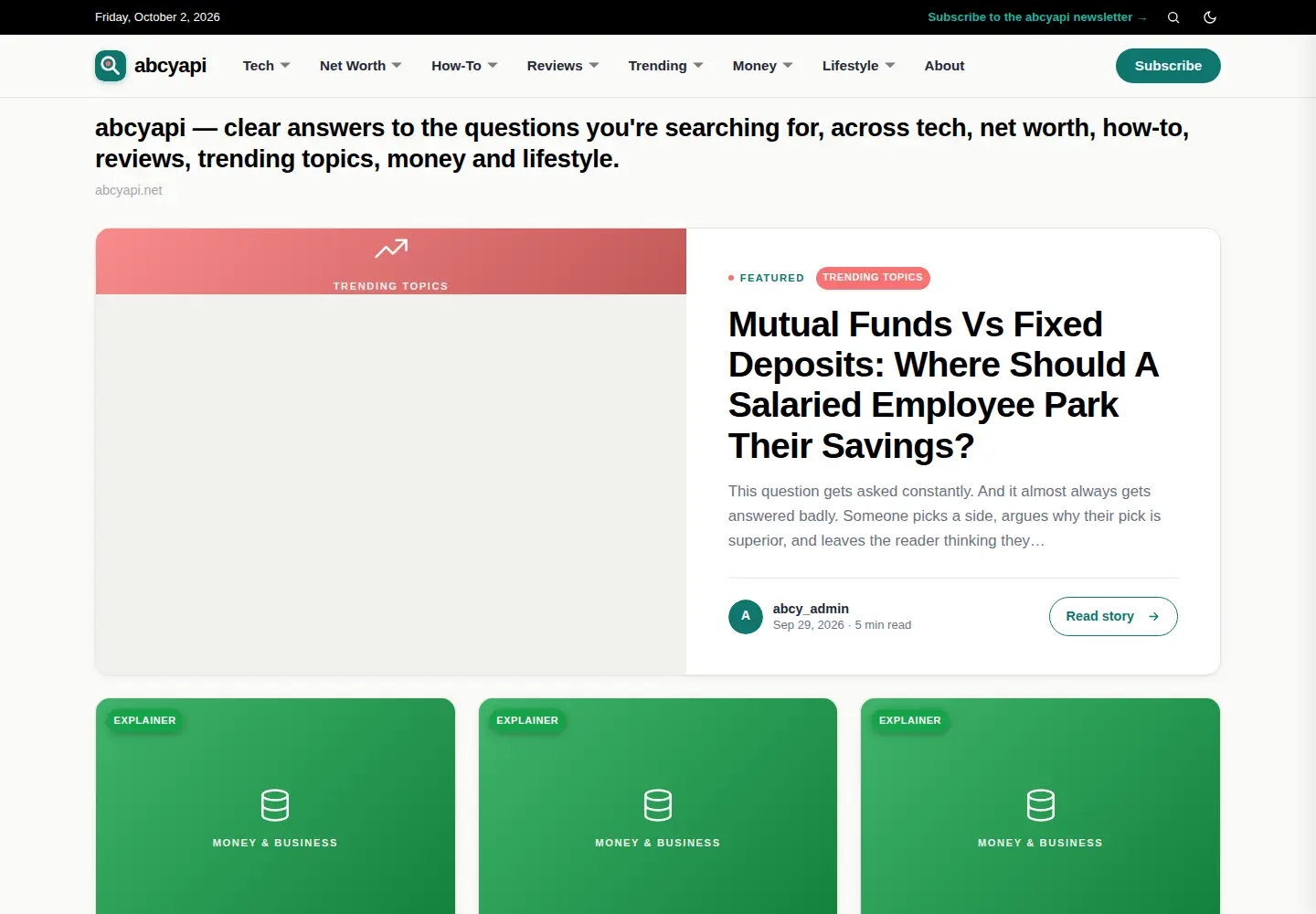Click 'MONEY & BUSINESS' label on first card
The height and width of the screenshot is (914, 1316).
tap(275, 843)
